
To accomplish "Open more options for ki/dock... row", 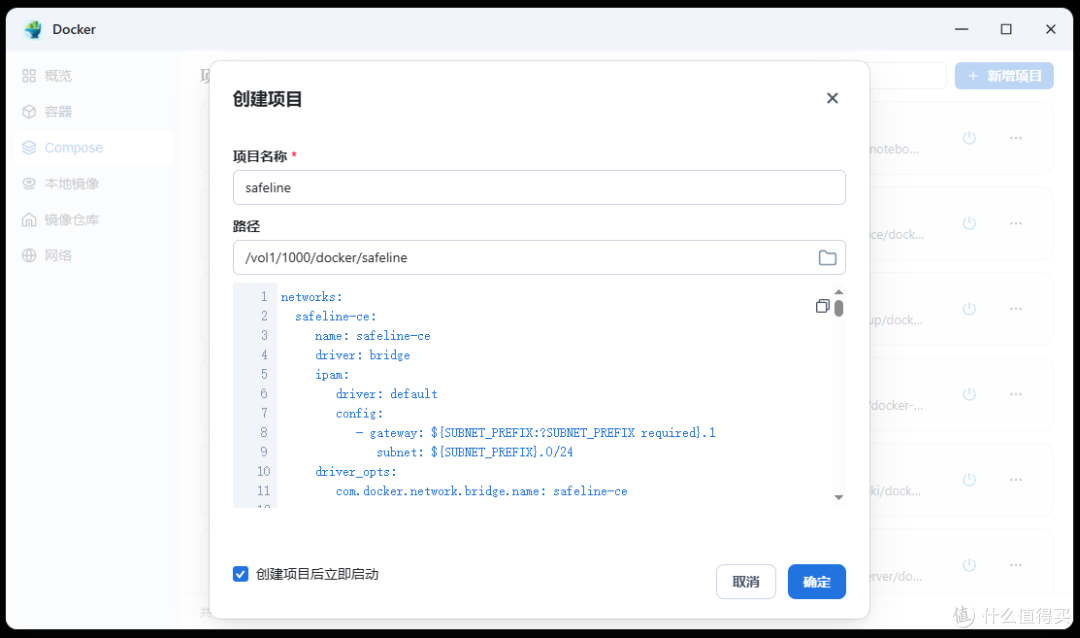I will tap(1016, 480).
